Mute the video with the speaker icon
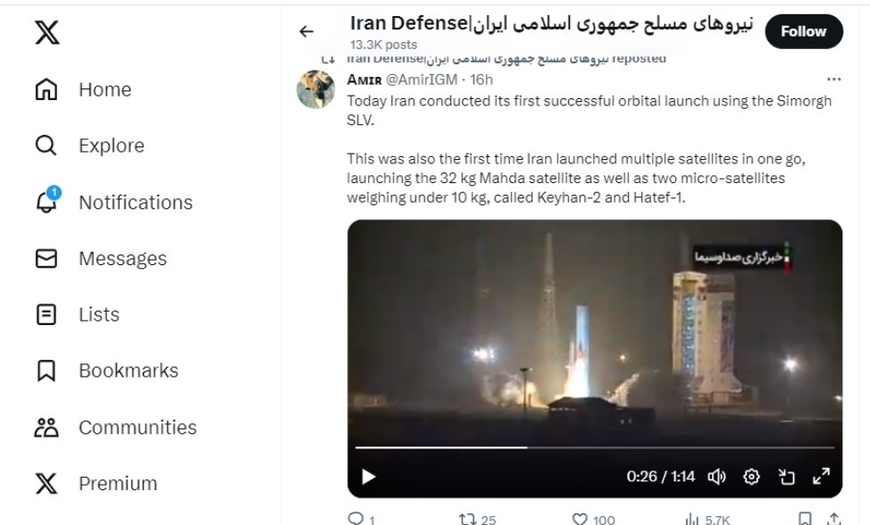870x525 pixels. [x=716, y=477]
